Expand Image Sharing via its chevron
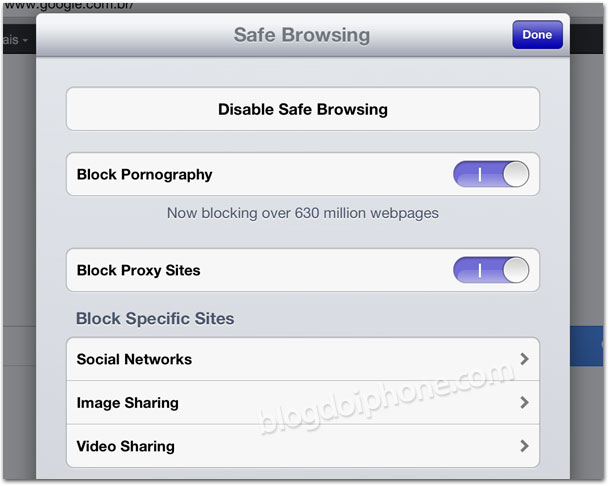 coord(524,402)
